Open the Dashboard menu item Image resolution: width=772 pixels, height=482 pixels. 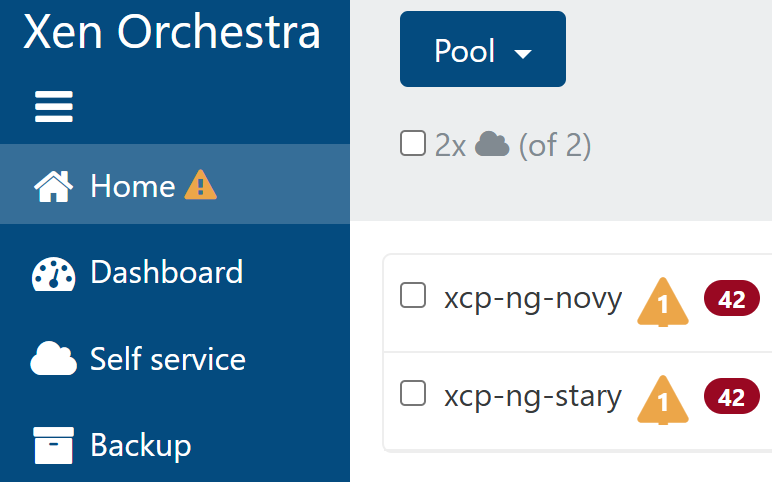tap(166, 272)
